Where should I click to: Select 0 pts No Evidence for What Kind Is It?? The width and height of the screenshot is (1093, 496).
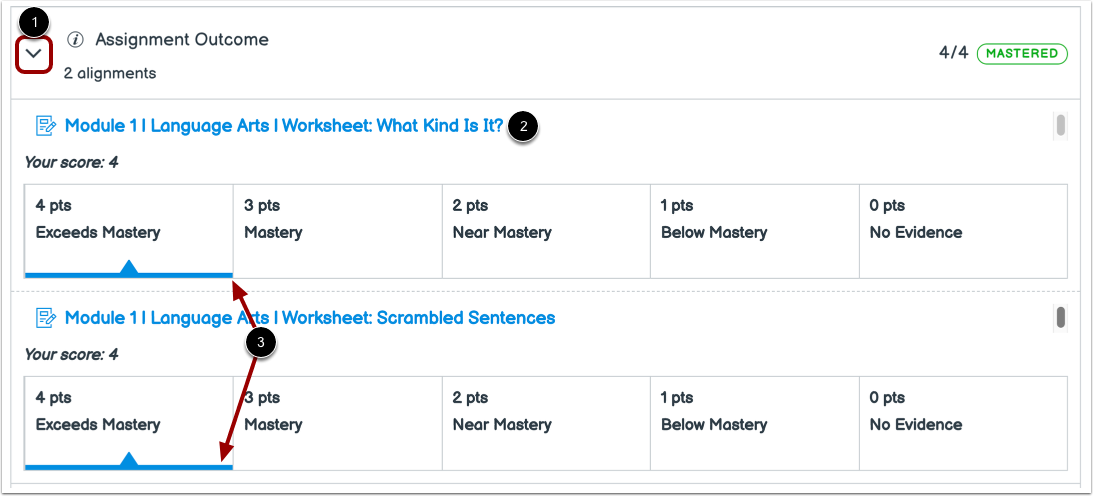pyautogui.click(x=962, y=230)
